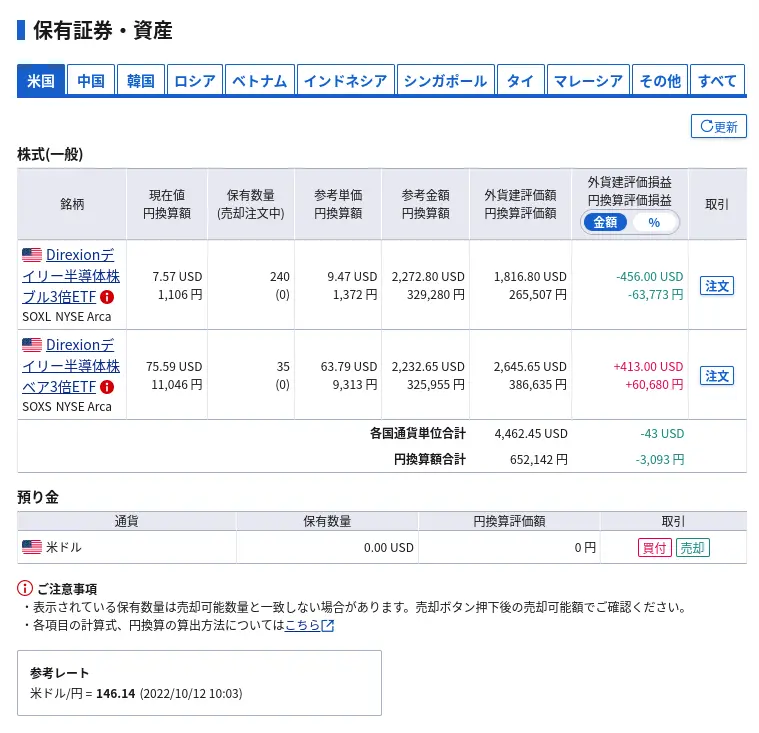759x733 pixels.
Task: Click the 更新 refresh button
Action: pos(719,126)
